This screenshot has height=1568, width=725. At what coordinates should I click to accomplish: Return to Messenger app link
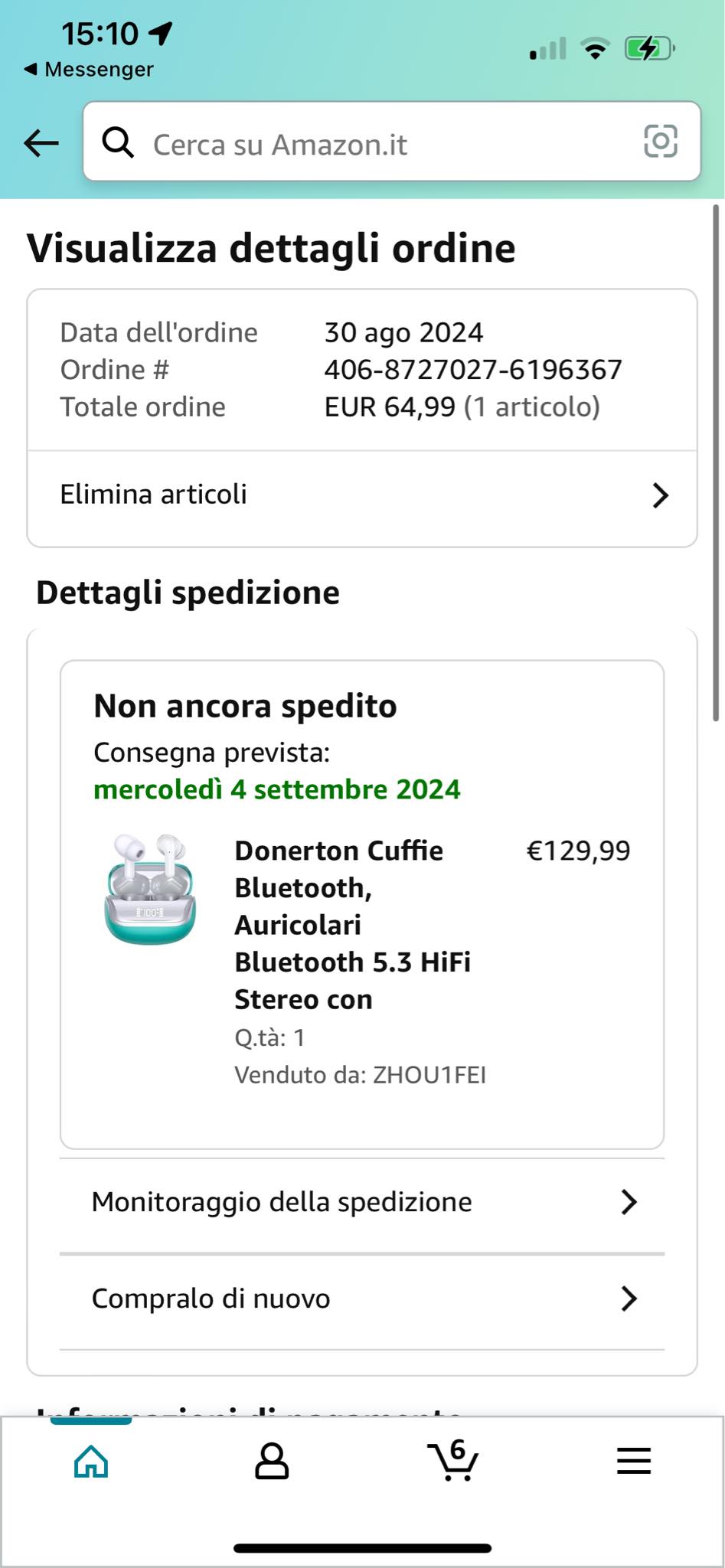(90, 70)
